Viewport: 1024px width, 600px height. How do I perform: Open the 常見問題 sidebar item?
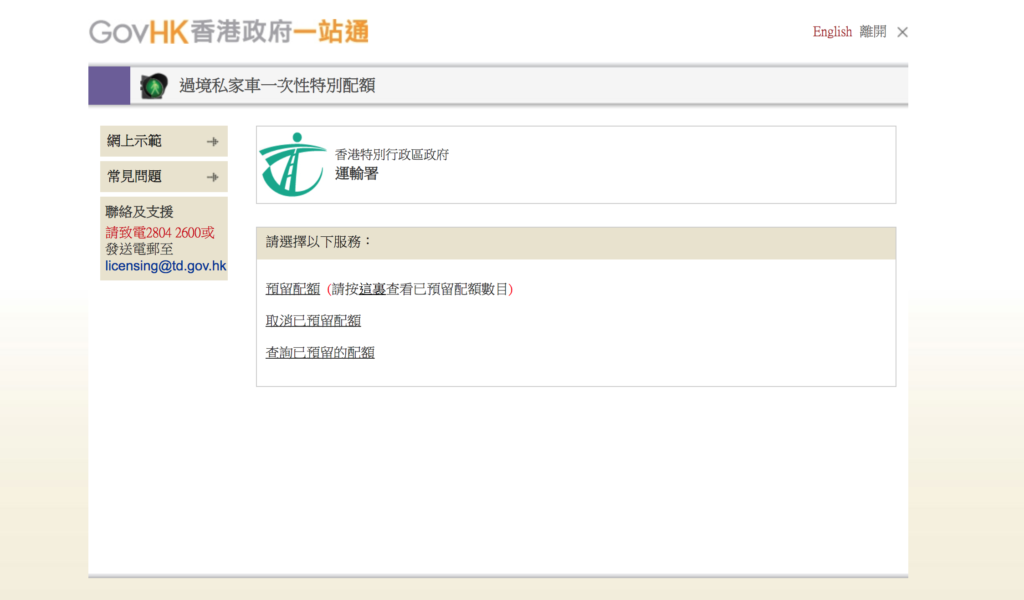[135, 177]
